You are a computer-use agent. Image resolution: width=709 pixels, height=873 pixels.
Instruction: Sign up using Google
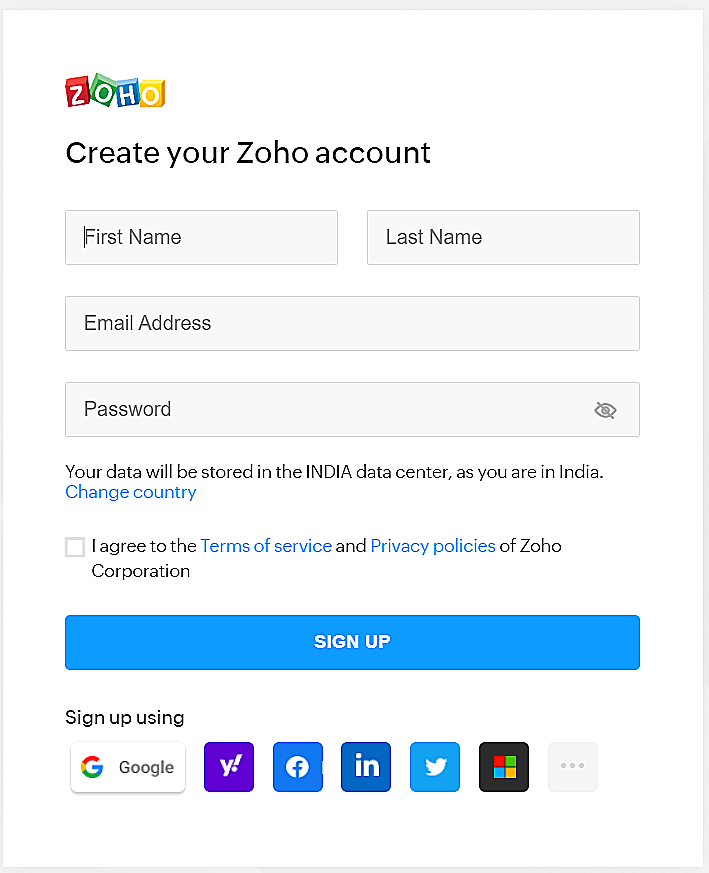[x=128, y=767]
